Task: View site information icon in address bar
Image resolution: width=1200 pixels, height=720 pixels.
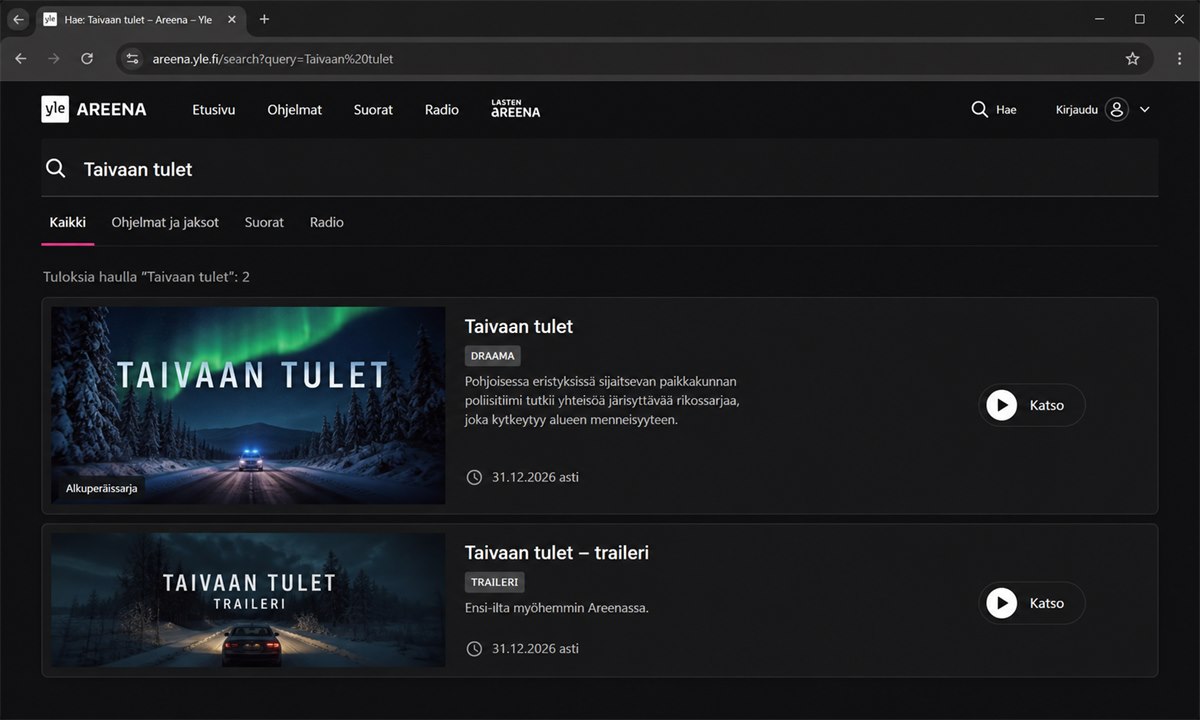Action: click(x=133, y=59)
